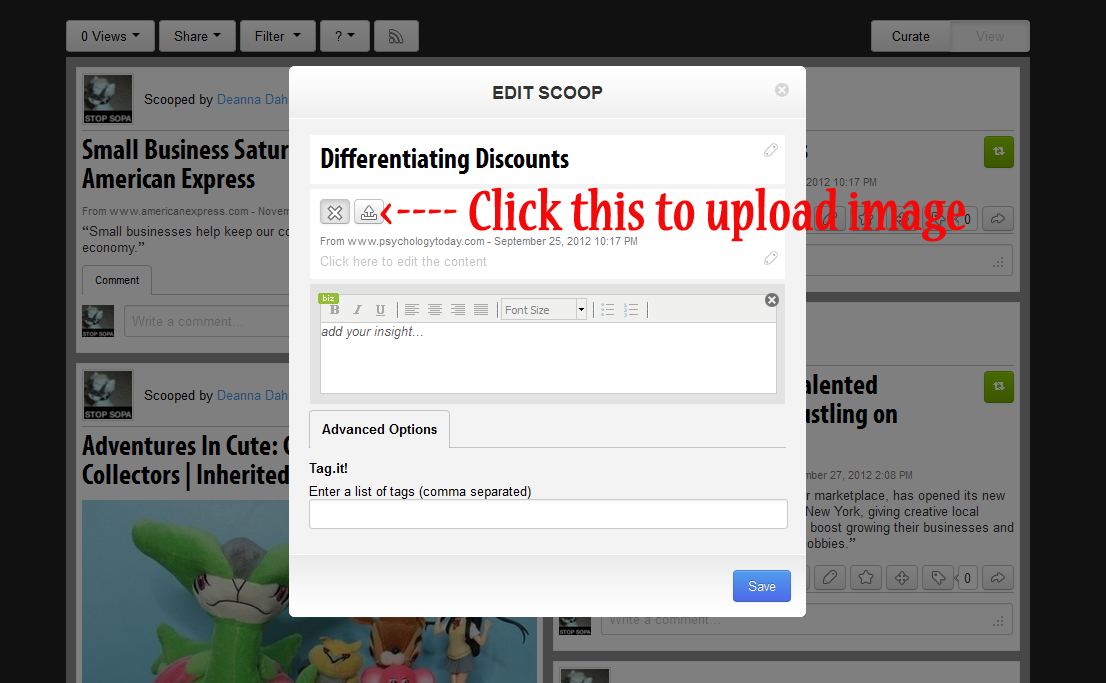Close the Edit Scoop dialog

coord(782,90)
